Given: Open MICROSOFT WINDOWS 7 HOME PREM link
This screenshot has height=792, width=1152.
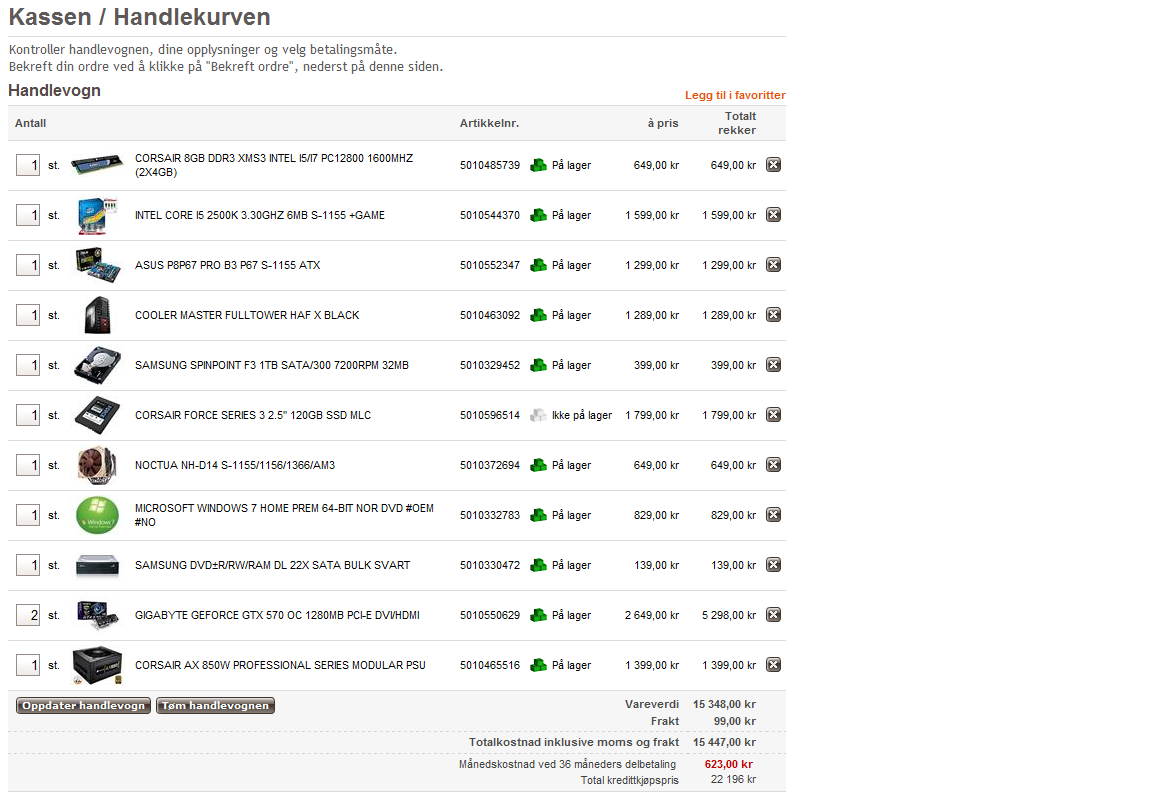Looking at the screenshot, I should [x=284, y=515].
